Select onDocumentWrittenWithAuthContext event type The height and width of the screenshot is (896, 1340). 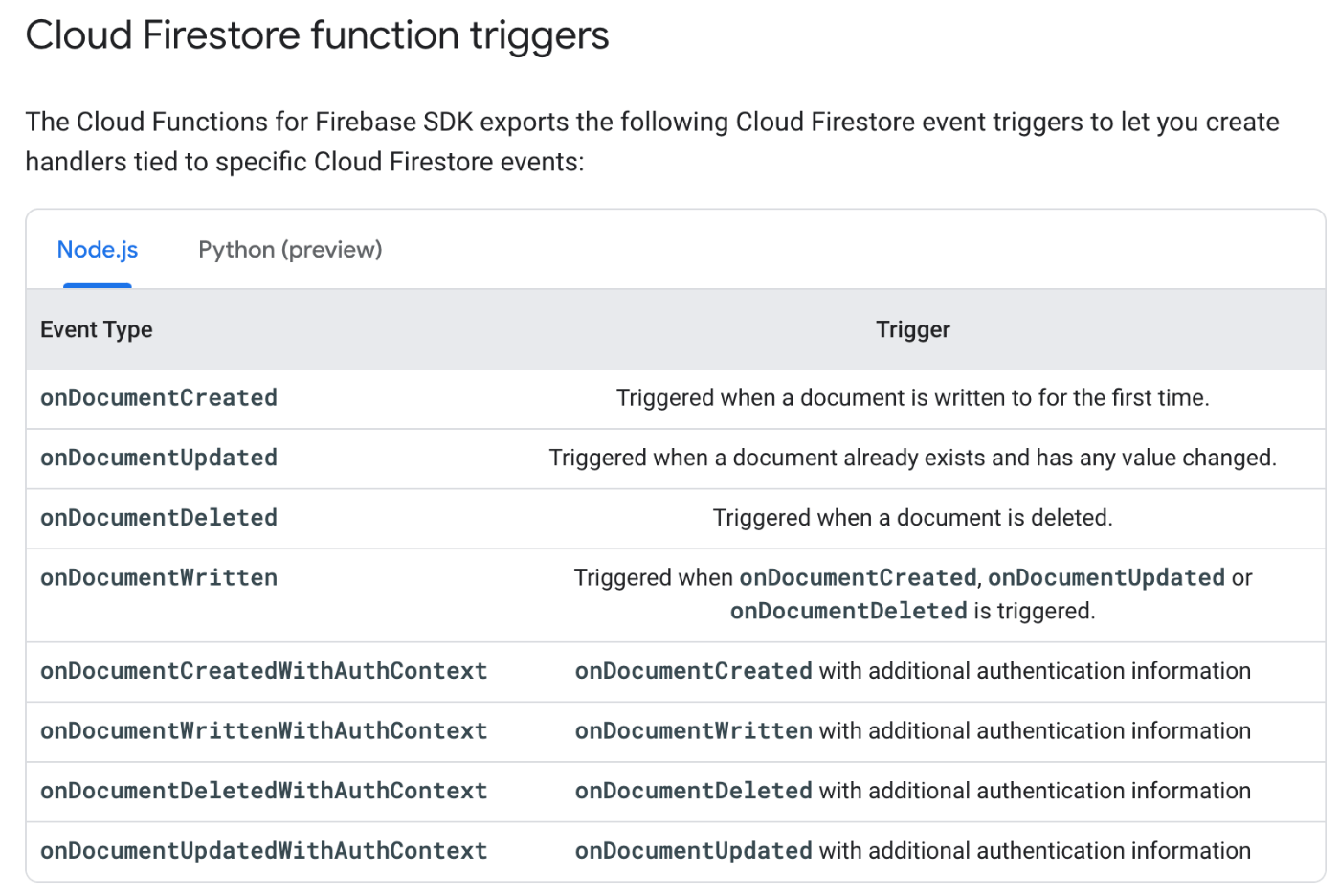(264, 731)
